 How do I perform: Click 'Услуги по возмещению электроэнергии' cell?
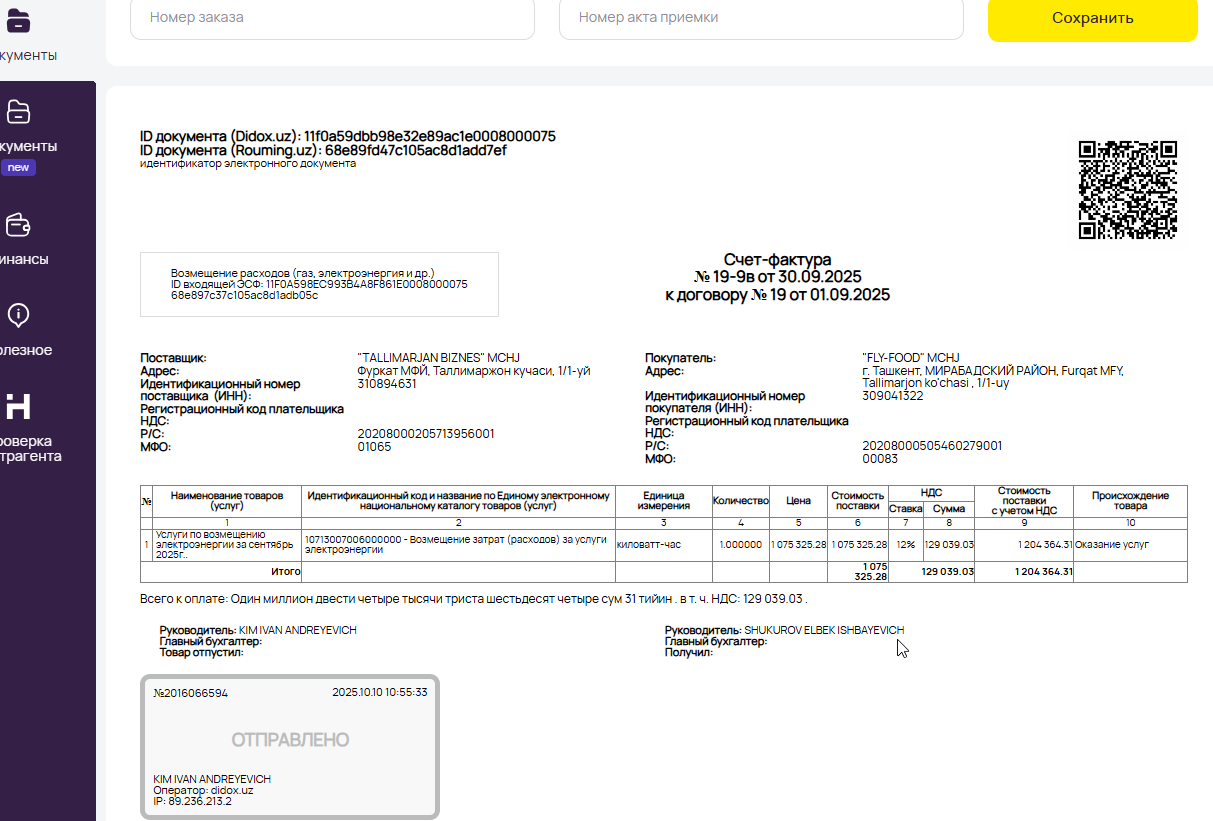click(227, 545)
